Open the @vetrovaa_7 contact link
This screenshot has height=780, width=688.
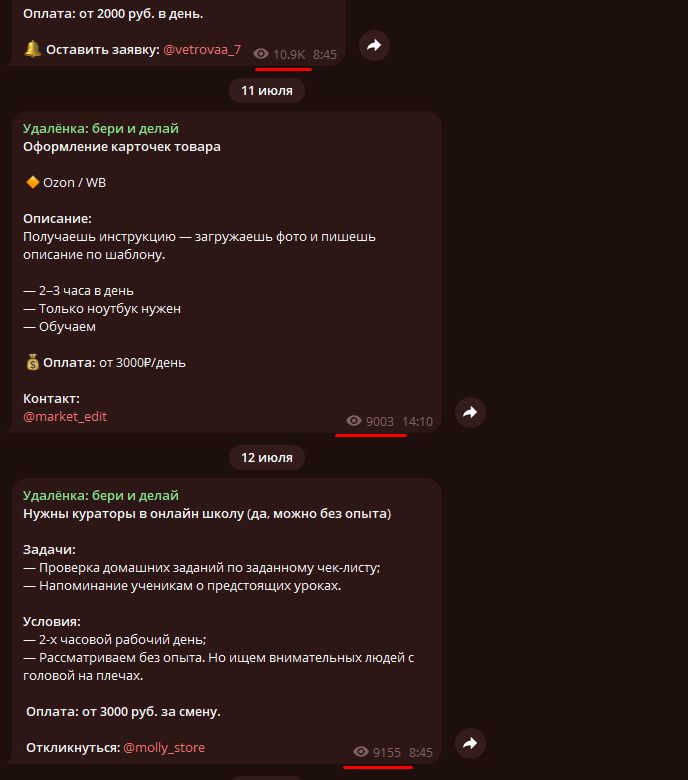click(202, 50)
